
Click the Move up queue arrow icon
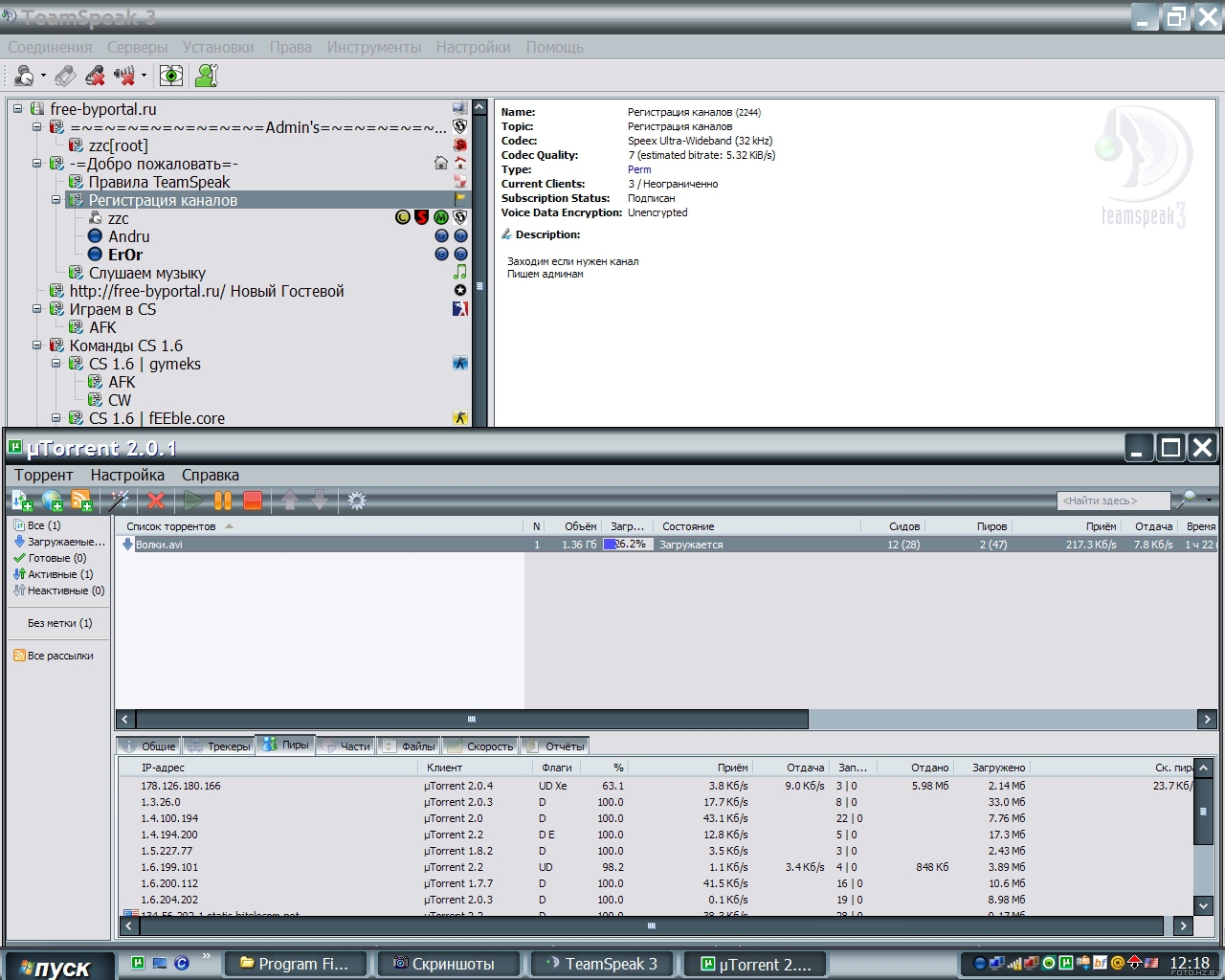click(x=290, y=500)
